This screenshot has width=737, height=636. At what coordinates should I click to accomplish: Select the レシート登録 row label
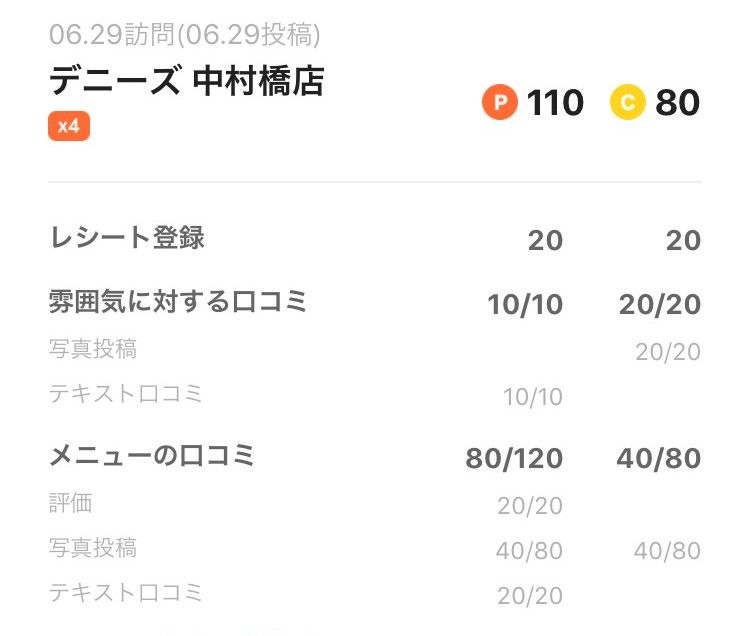click(x=127, y=238)
